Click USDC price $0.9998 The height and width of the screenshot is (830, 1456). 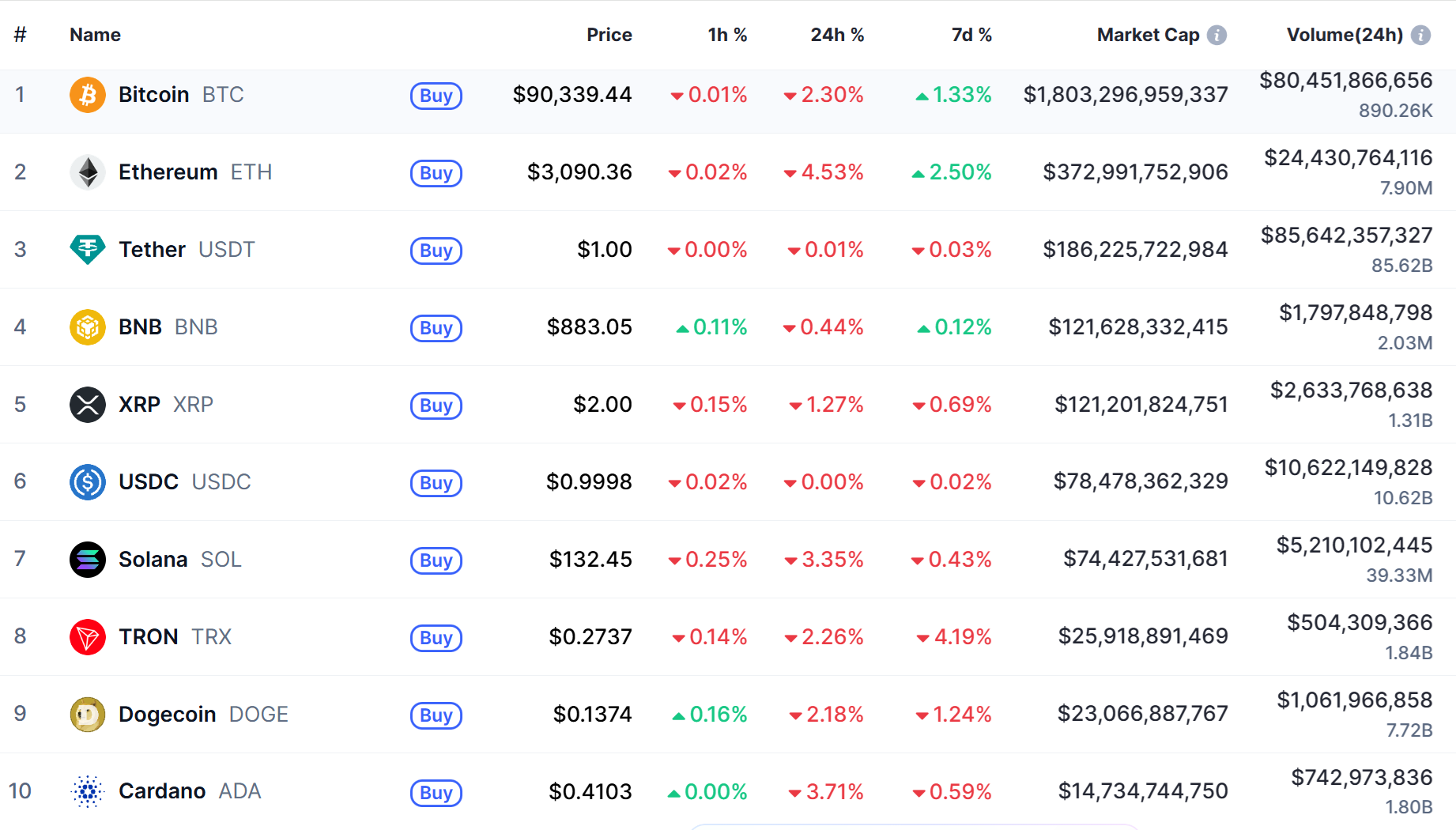coord(589,482)
